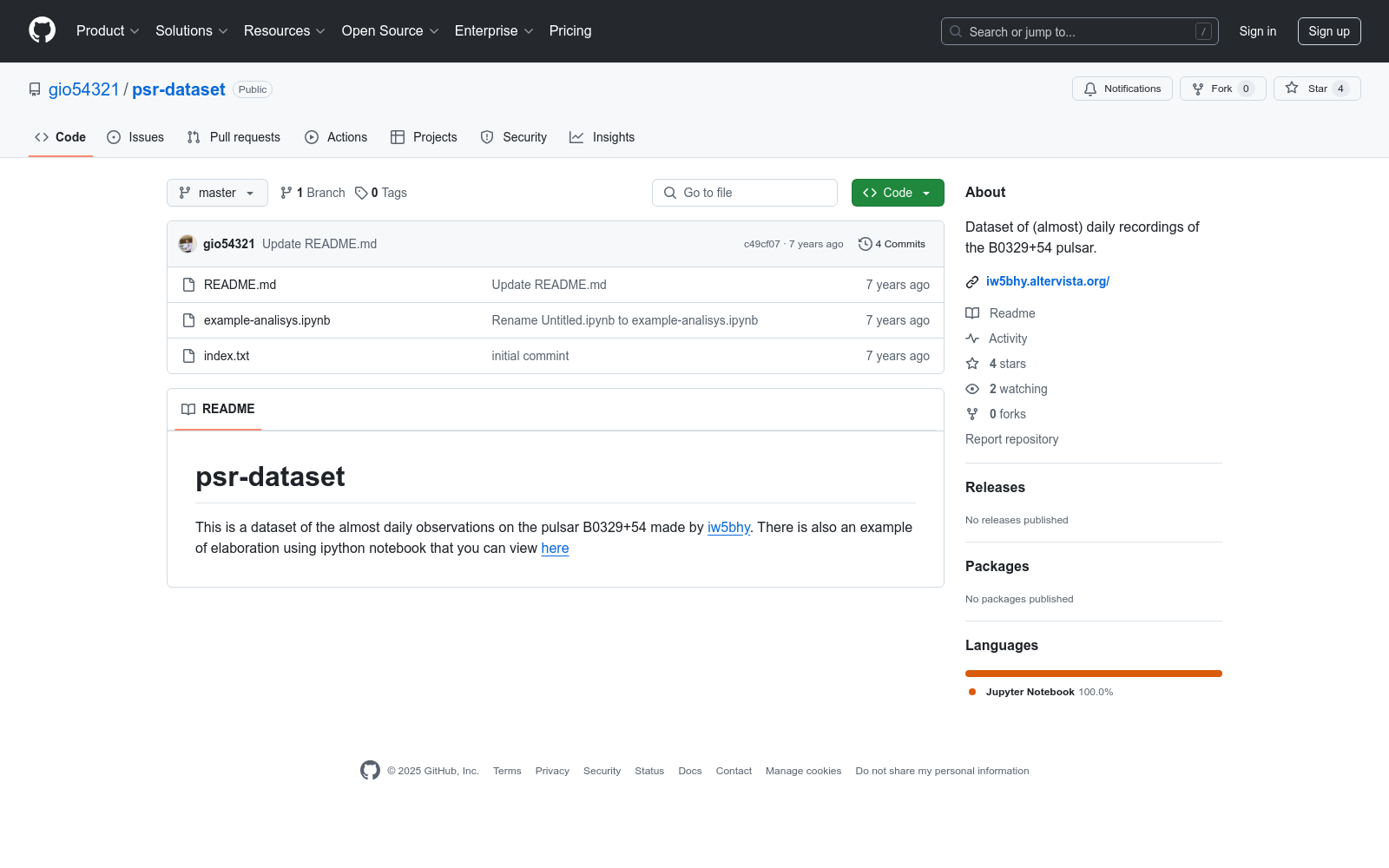The image size is (1389, 868).
Task: Open the gio54321 owner profile link
Action: pyautogui.click(x=83, y=89)
